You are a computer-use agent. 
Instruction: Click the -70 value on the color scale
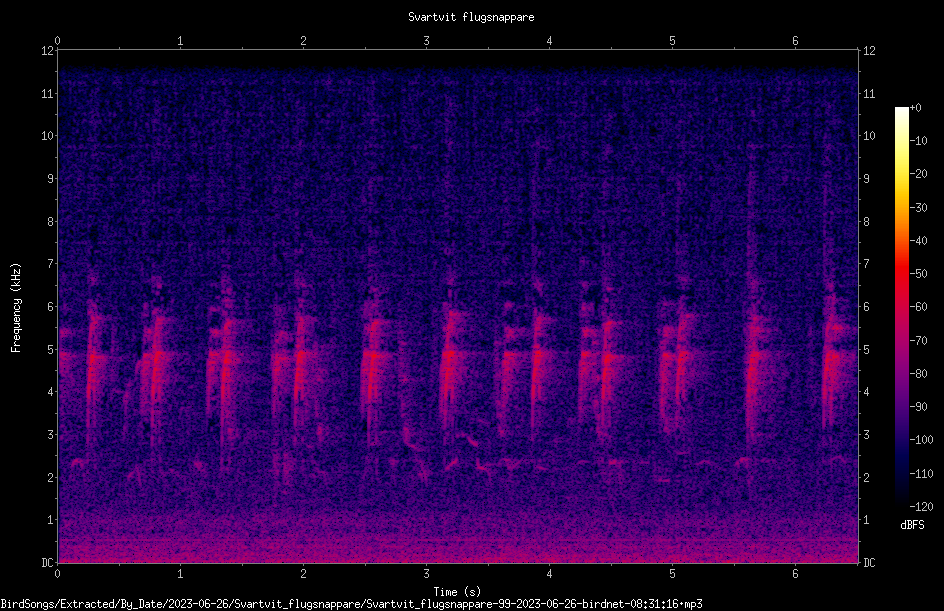[919, 341]
